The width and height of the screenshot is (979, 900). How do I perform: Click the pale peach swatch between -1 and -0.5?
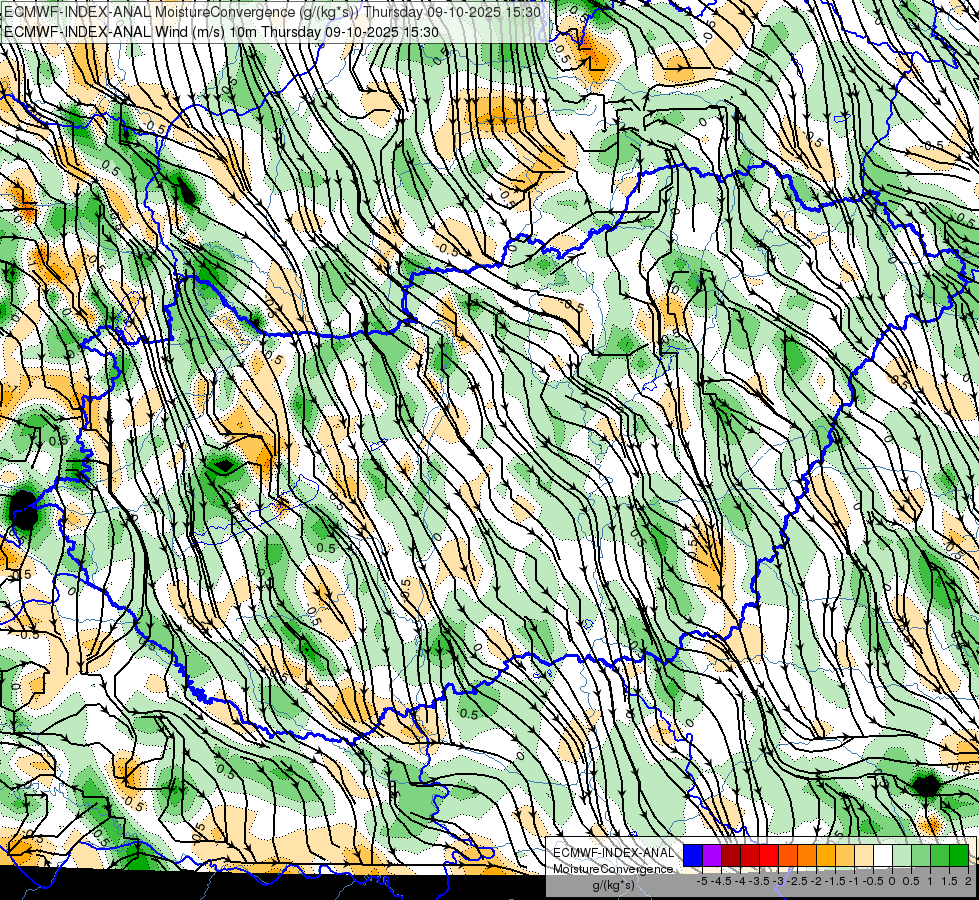pyautogui.click(x=864, y=855)
